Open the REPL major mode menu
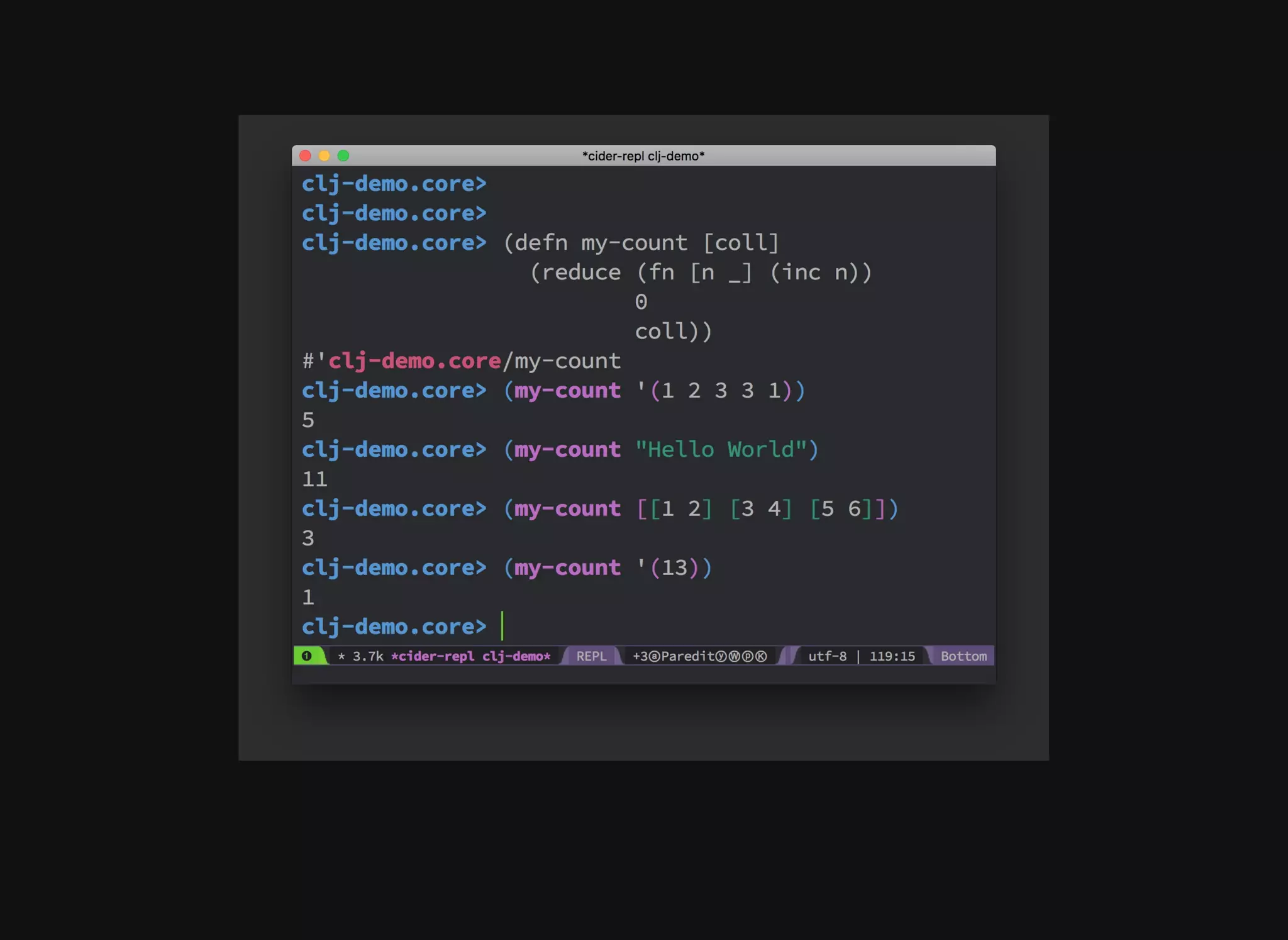The height and width of the screenshot is (940, 1288). pyautogui.click(x=591, y=656)
